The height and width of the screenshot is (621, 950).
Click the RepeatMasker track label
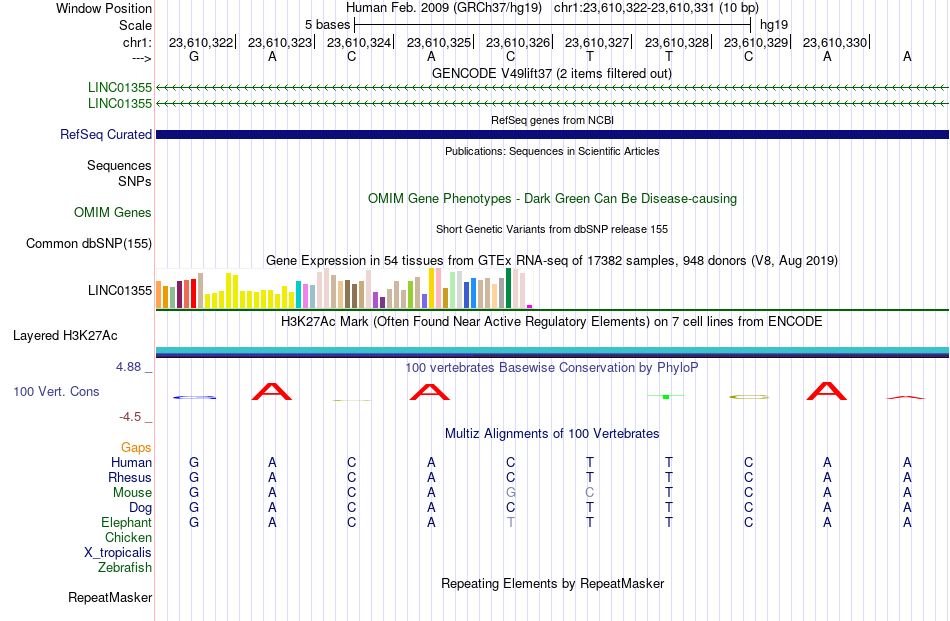pyautogui.click(x=110, y=597)
